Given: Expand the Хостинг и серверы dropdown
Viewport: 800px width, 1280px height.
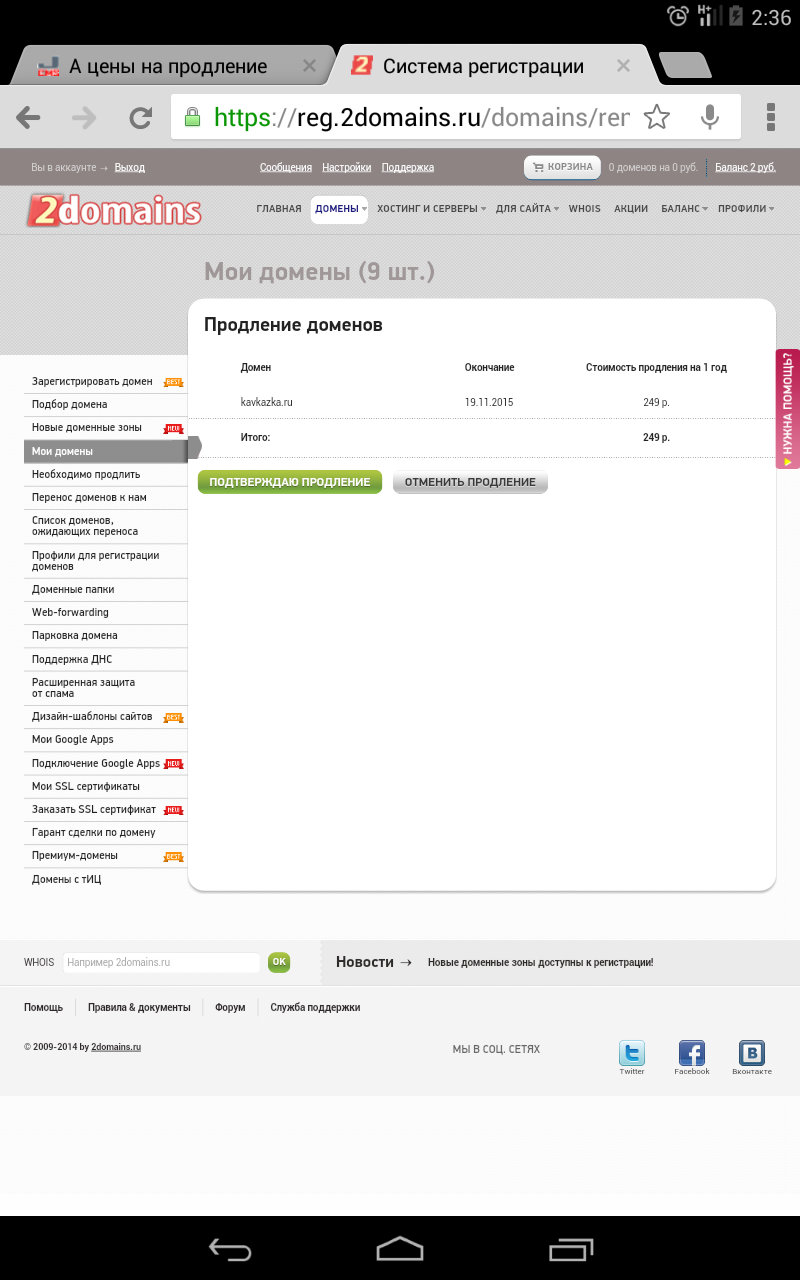Looking at the screenshot, I should pos(431,209).
